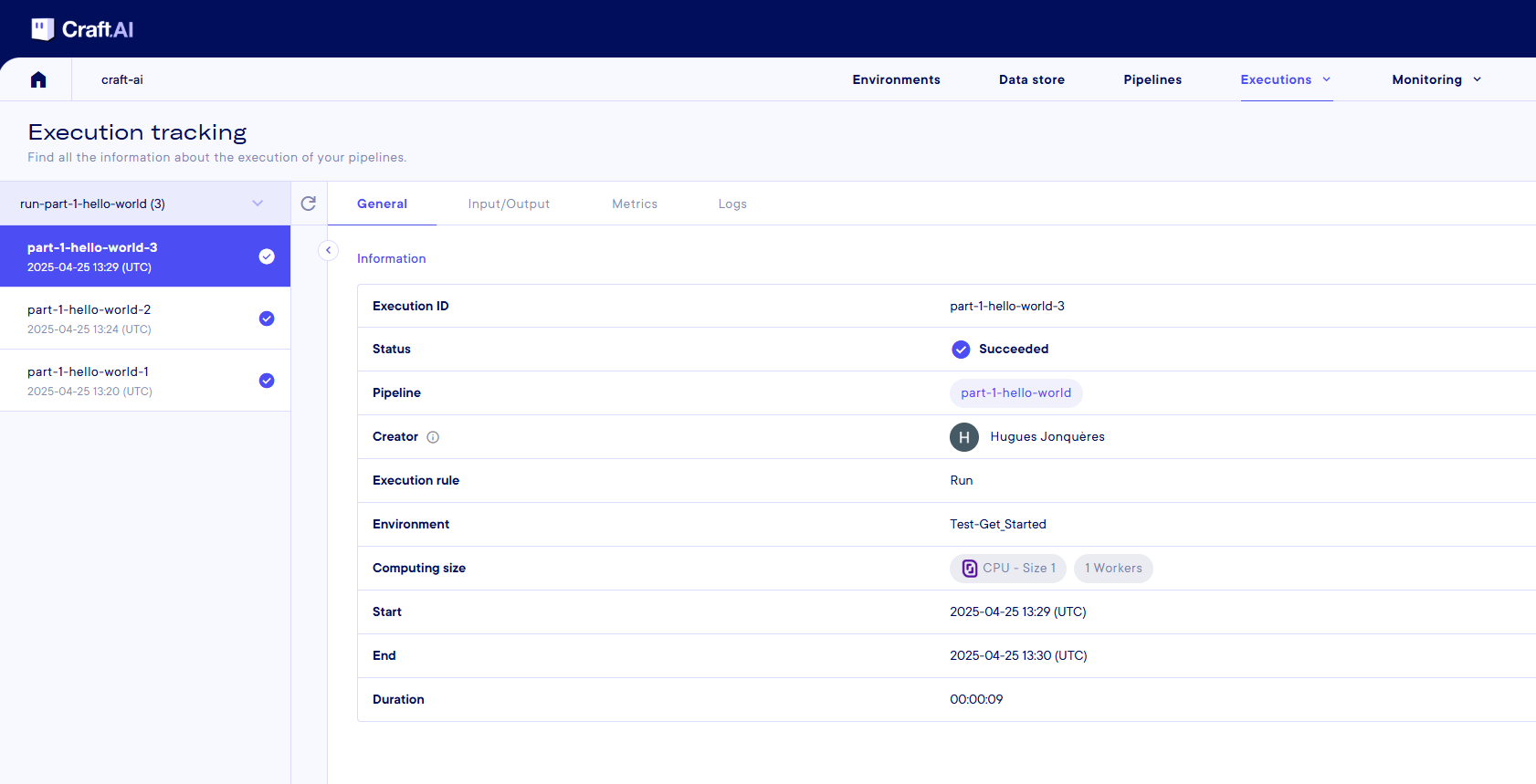Click the check icon on part-1-hello-world-1
The image size is (1536, 784).
[267, 381]
